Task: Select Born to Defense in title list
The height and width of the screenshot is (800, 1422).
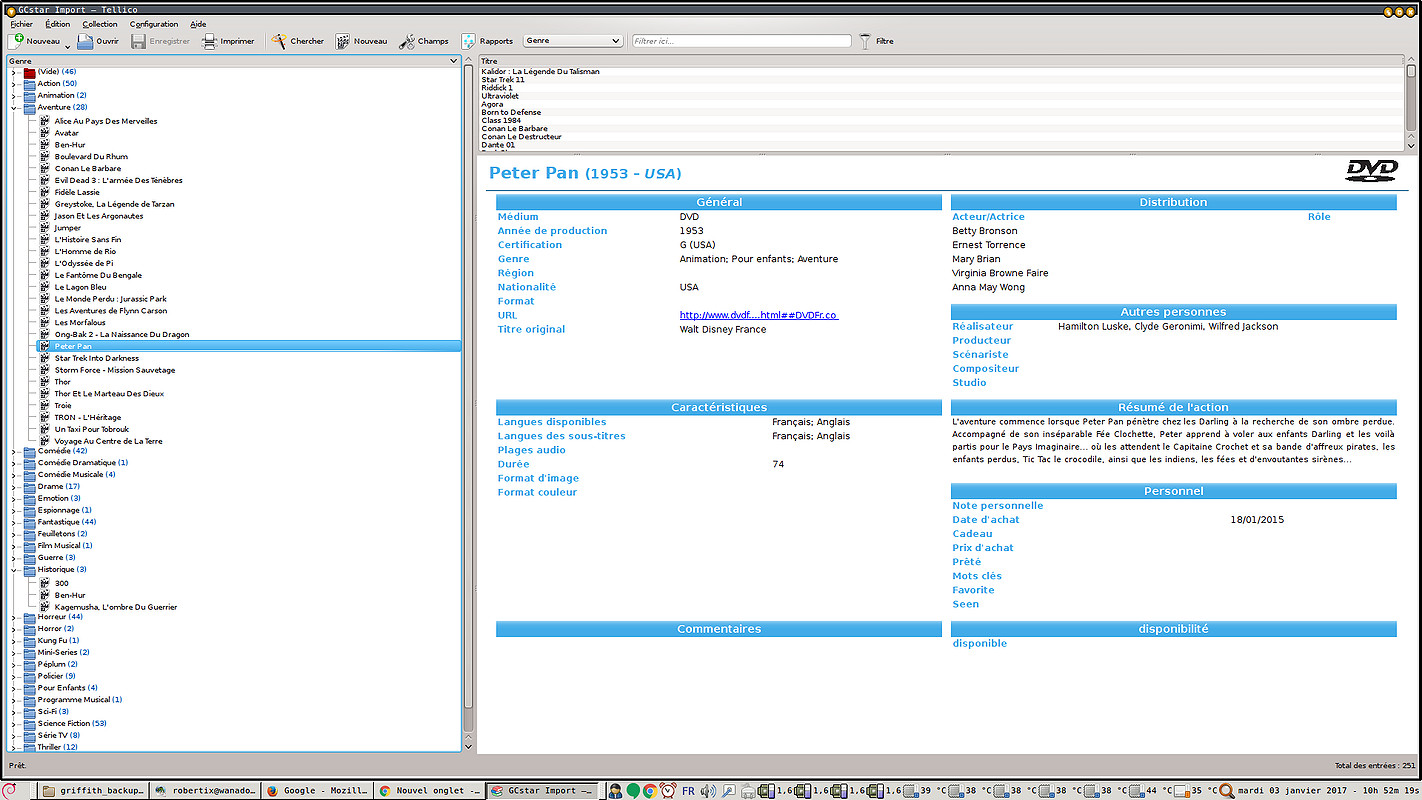Action: click(x=511, y=113)
